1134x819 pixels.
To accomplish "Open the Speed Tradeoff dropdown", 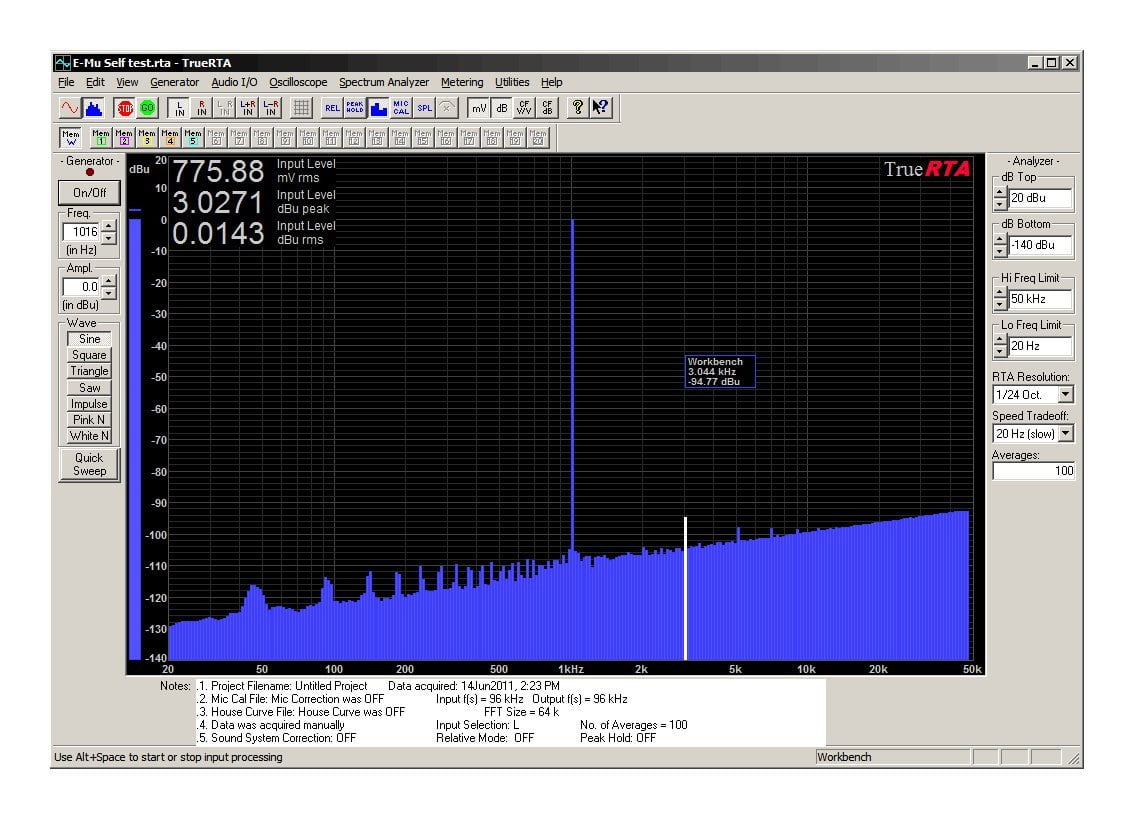I will point(1066,432).
